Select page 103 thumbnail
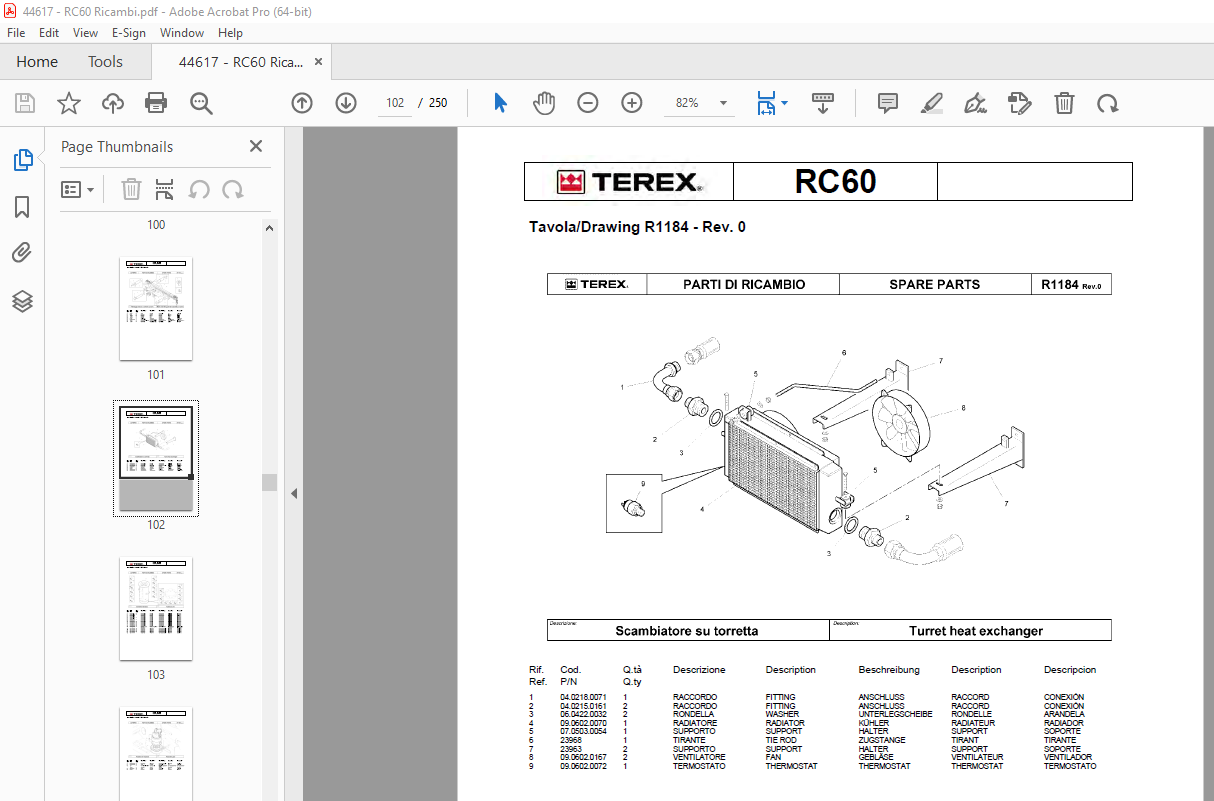 [156, 609]
